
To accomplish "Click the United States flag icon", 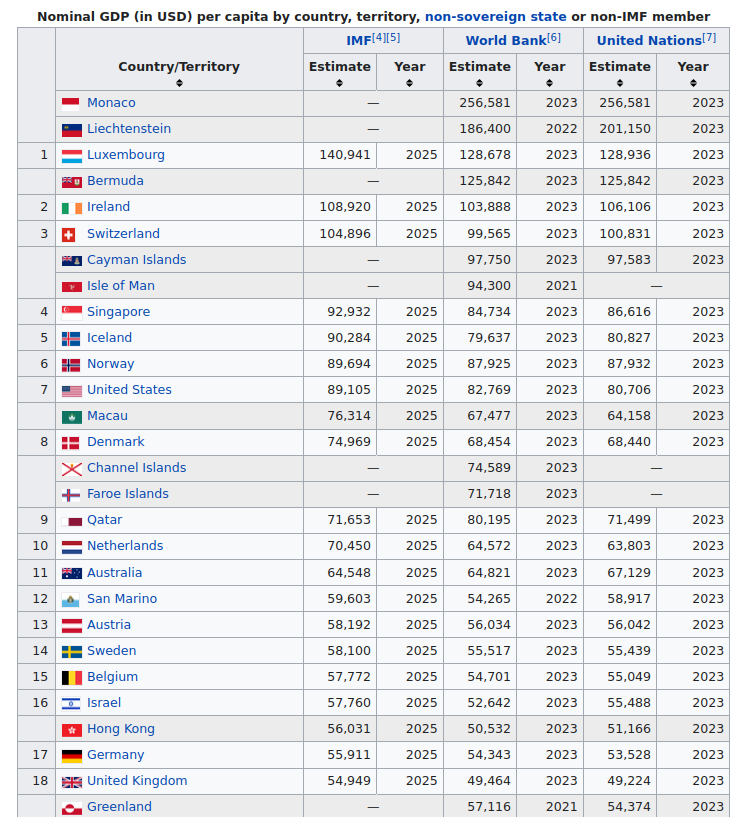I will [x=71, y=391].
